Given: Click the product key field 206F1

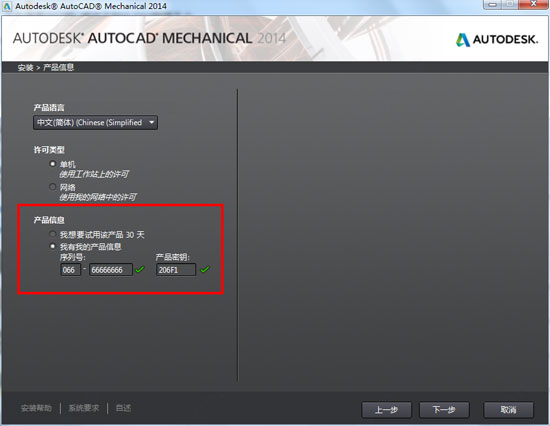Looking at the screenshot, I should tap(176, 270).
